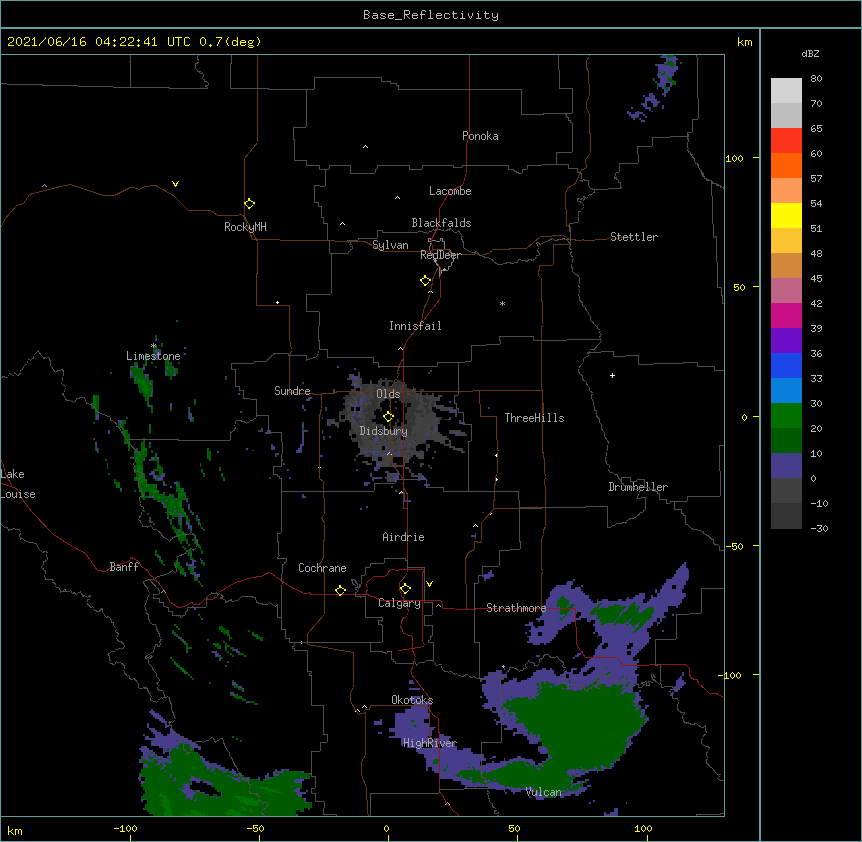
Task: Click the light blue swatch below legend value 33
Action: coord(786,390)
